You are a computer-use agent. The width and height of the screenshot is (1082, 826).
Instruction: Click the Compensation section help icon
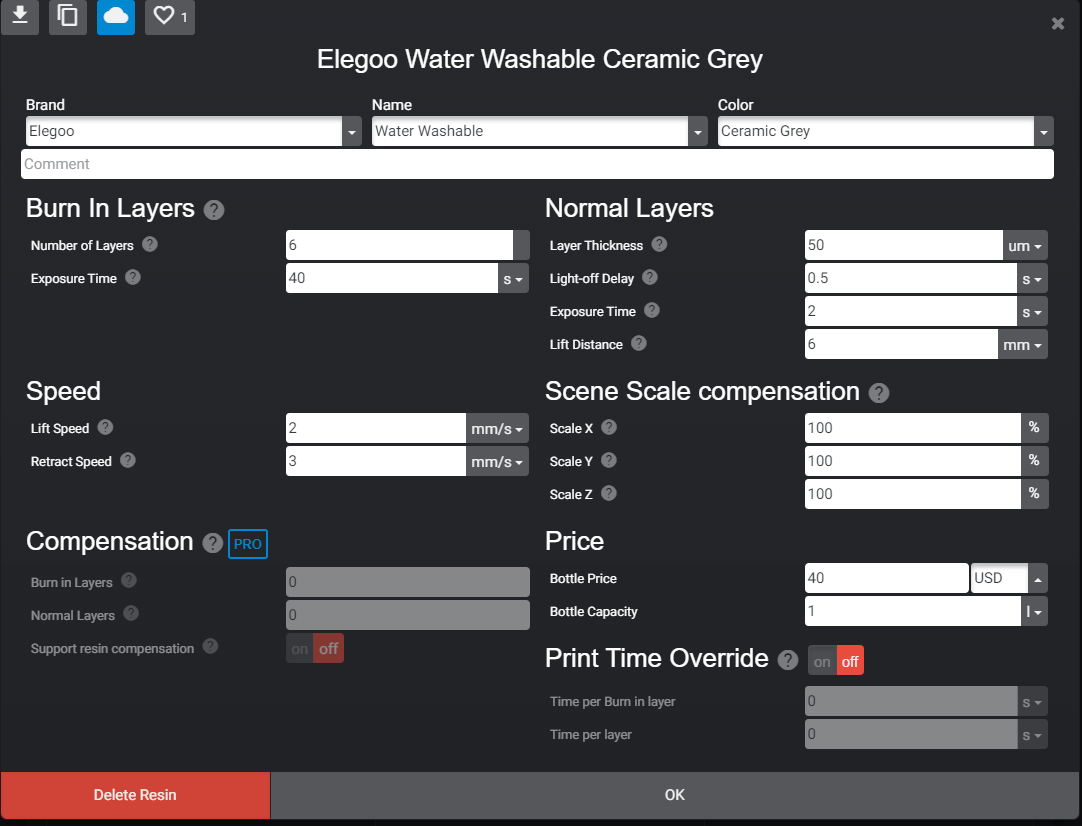click(212, 544)
